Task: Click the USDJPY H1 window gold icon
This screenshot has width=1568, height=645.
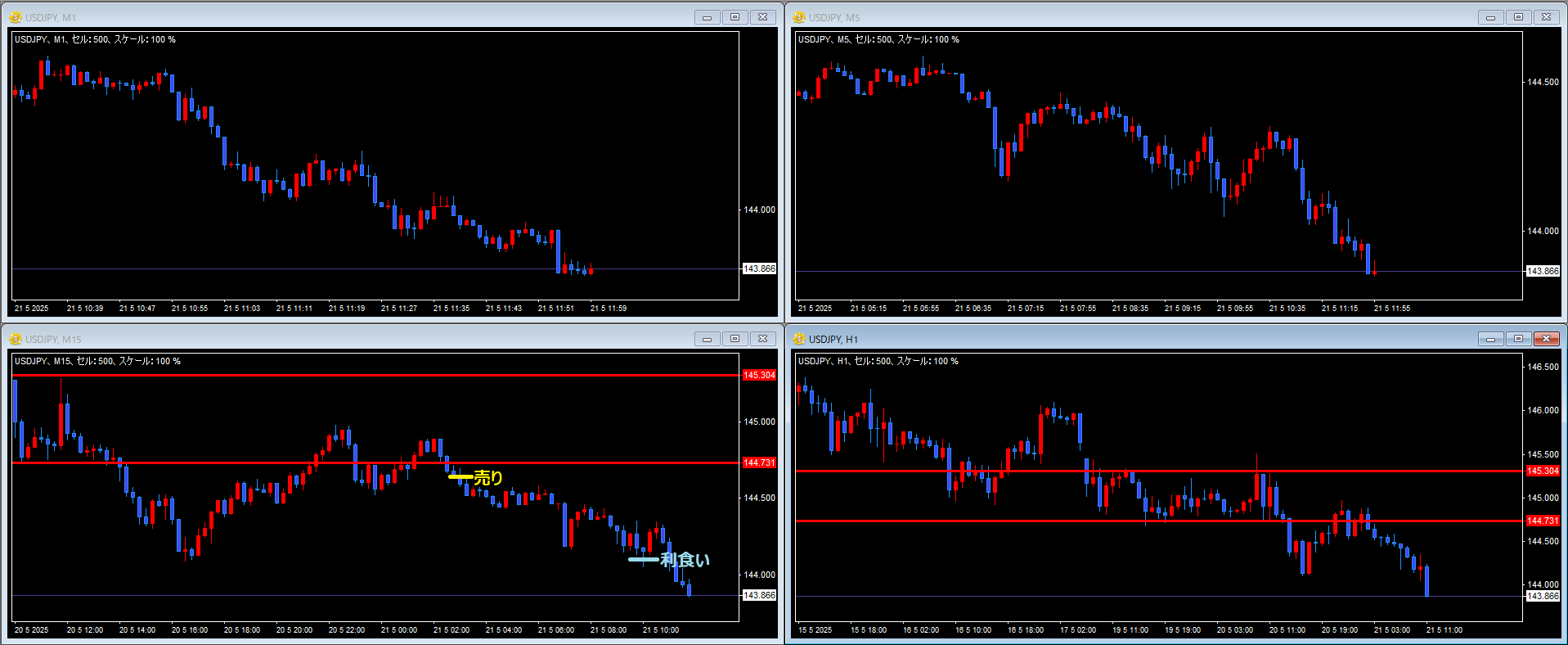Action: coord(799,339)
